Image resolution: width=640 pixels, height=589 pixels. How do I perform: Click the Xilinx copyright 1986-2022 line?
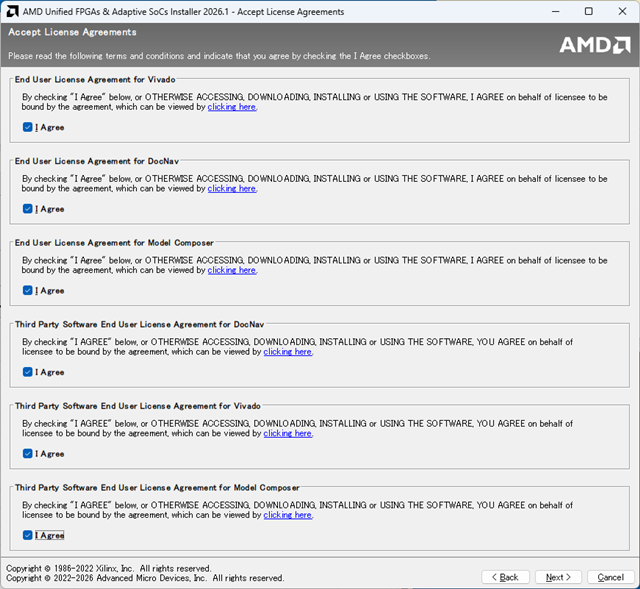click(108, 568)
